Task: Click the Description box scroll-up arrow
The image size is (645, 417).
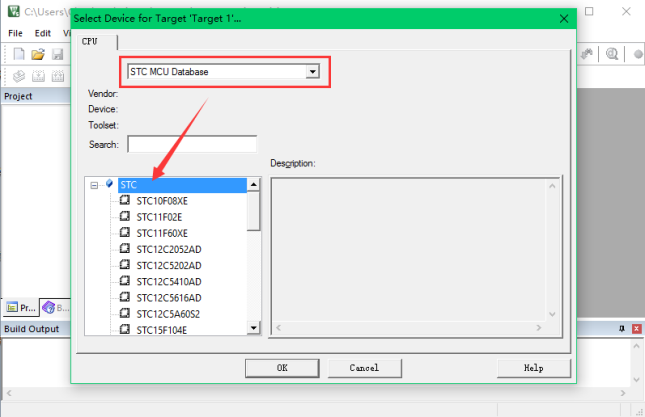Action: [552, 186]
